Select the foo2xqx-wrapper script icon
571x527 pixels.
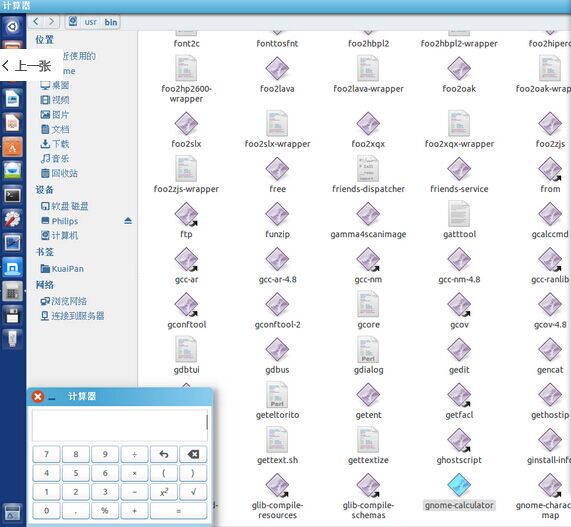click(459, 124)
